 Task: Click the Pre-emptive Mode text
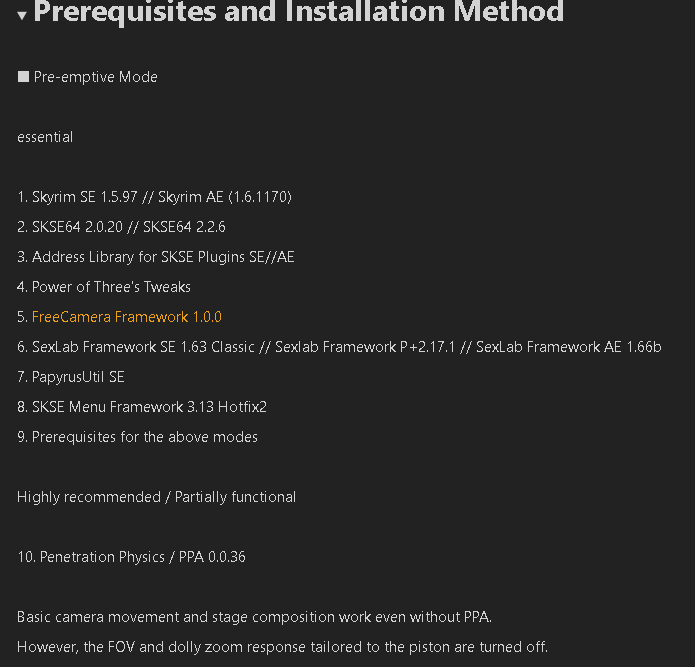(x=96, y=77)
